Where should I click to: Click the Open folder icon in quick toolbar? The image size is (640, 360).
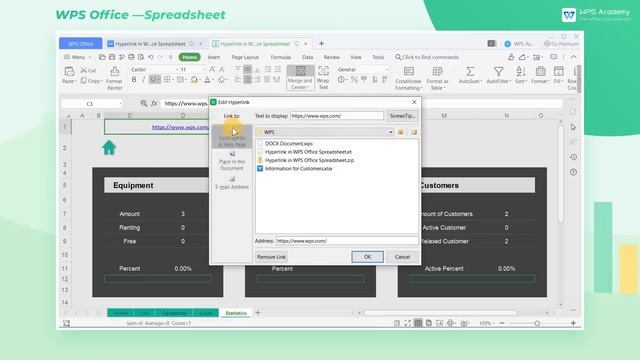pos(102,57)
